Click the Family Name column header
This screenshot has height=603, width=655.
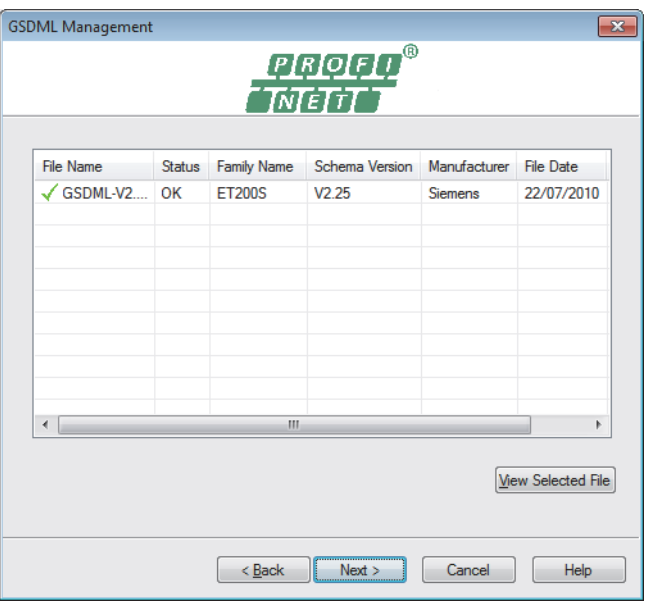(x=257, y=167)
